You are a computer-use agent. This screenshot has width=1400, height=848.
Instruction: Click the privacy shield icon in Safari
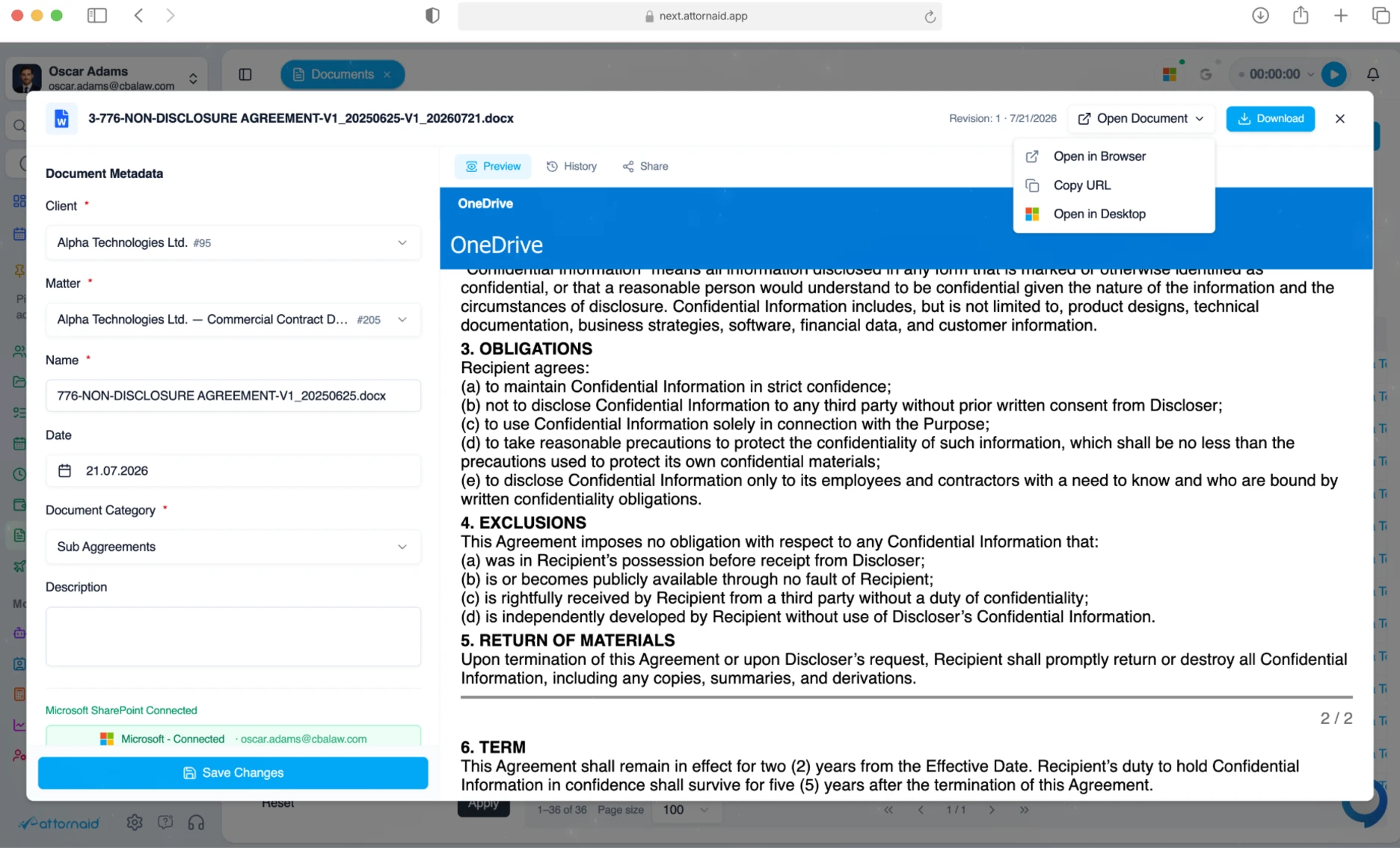432,16
